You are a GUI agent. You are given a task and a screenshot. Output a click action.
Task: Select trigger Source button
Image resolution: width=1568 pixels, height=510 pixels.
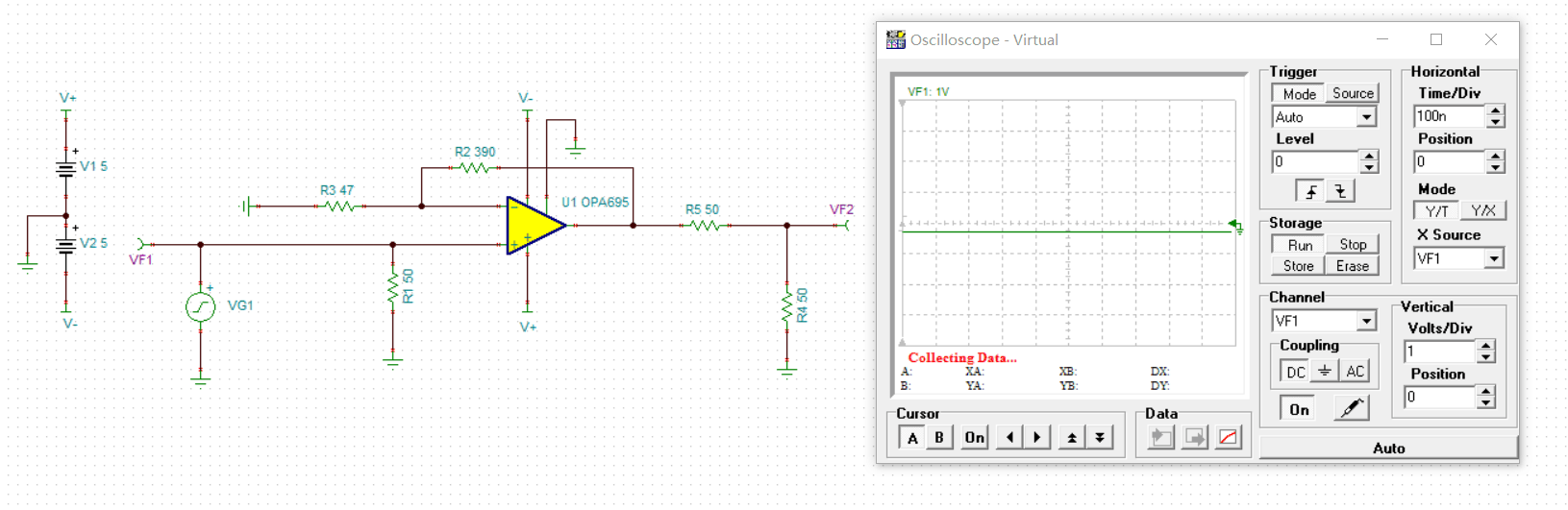tap(1353, 93)
